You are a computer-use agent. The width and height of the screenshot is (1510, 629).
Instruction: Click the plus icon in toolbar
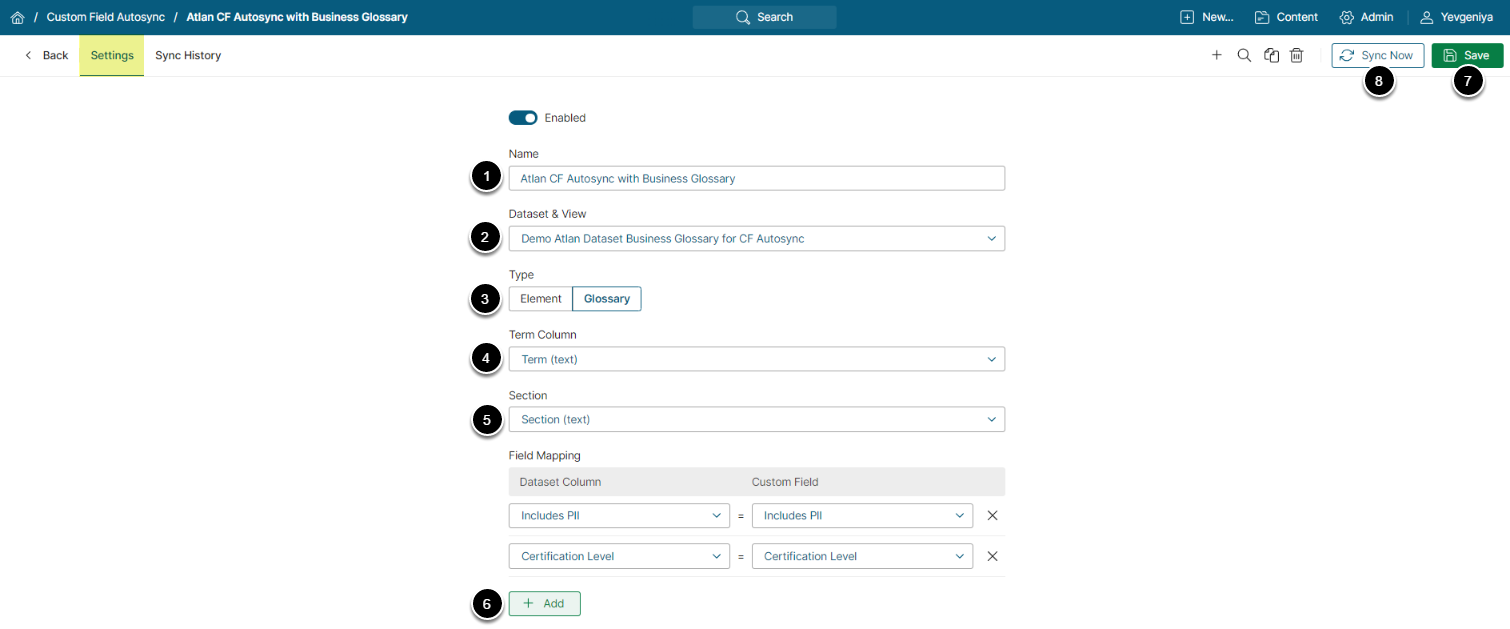(x=1217, y=56)
